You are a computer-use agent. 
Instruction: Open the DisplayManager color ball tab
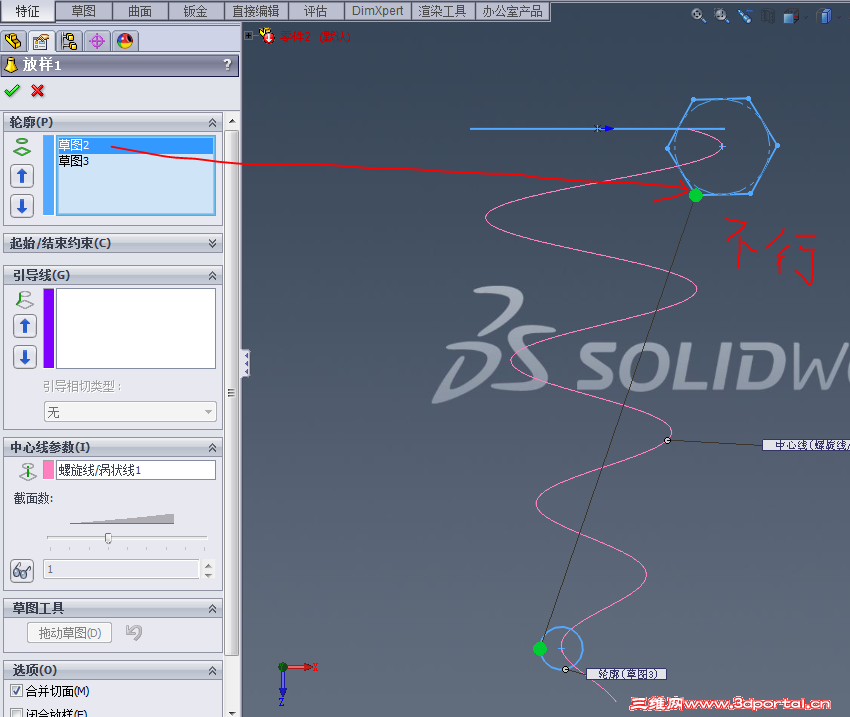coord(125,41)
